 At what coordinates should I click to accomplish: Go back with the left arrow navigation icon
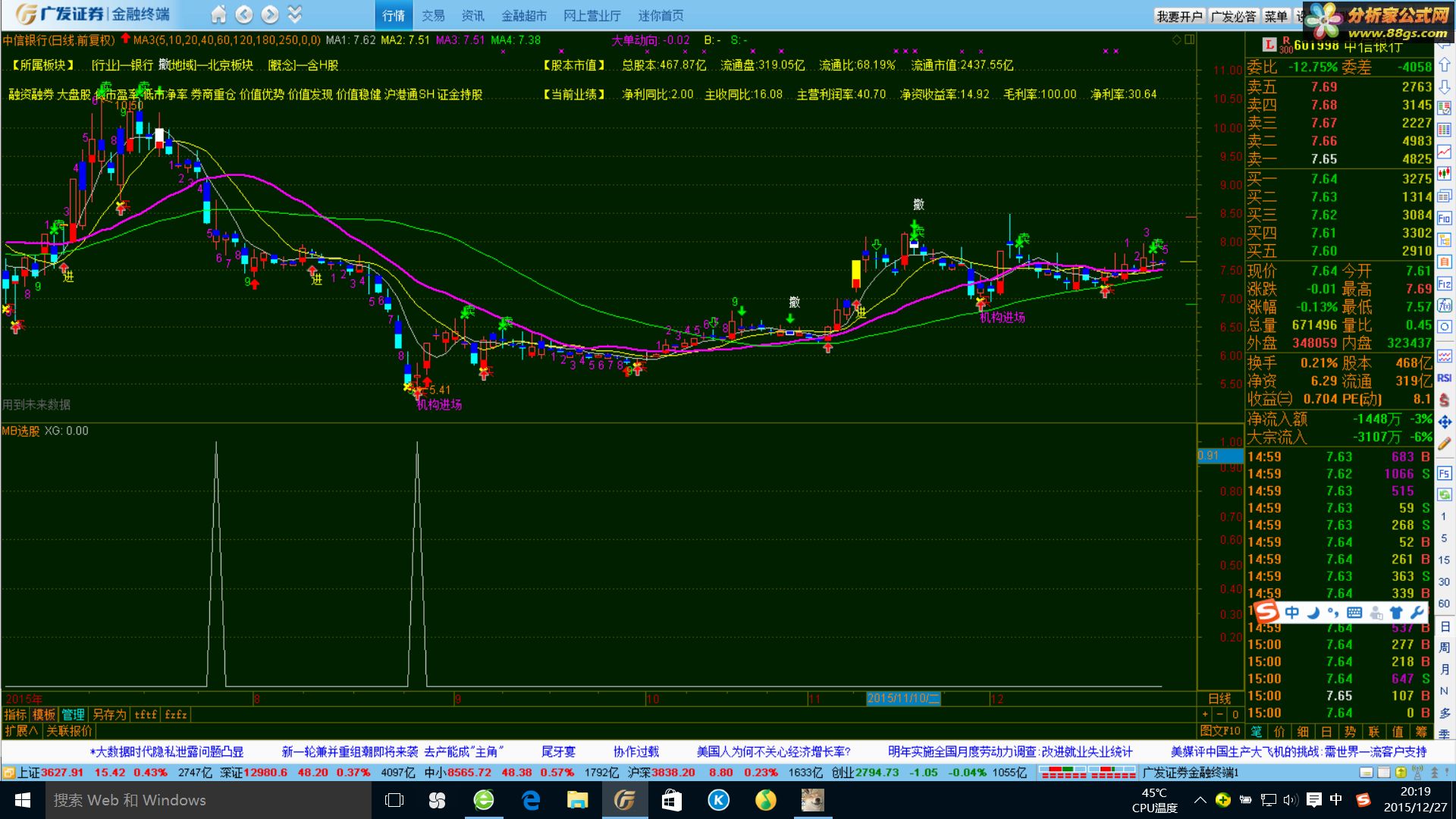(244, 14)
